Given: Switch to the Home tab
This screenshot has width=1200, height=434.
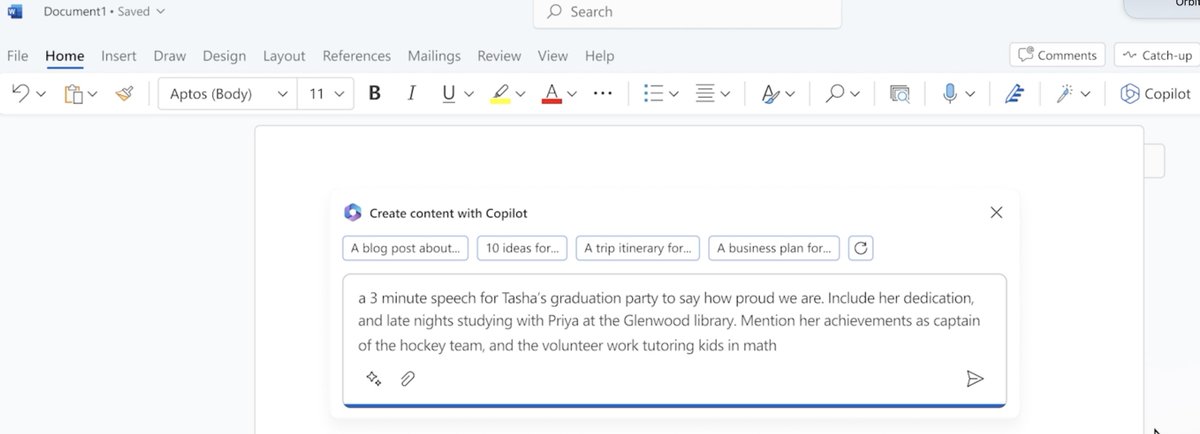Looking at the screenshot, I should click(x=65, y=56).
